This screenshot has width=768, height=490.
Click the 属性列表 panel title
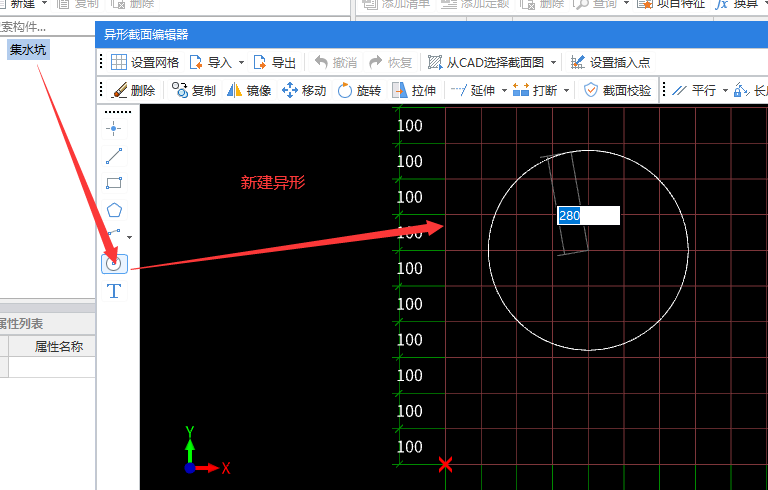coord(22,323)
